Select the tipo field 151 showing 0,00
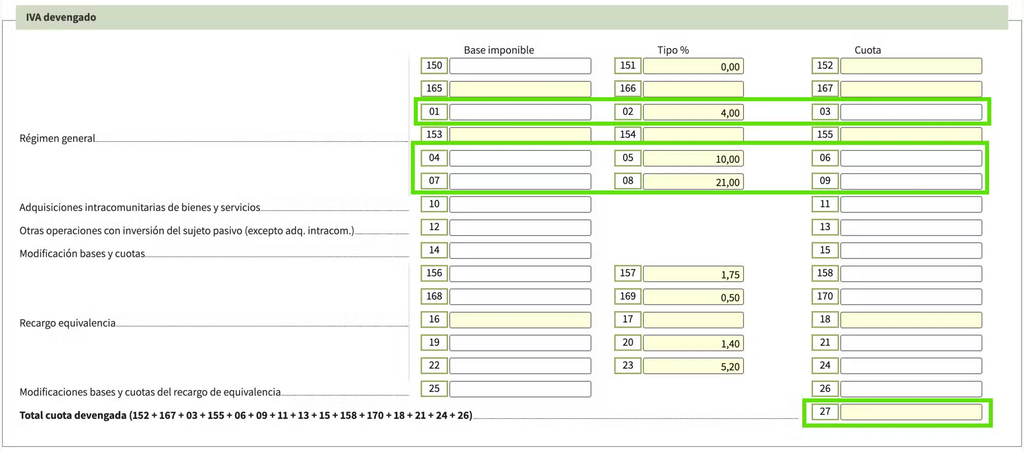Viewport: 1024px width, 452px height. 694,66
